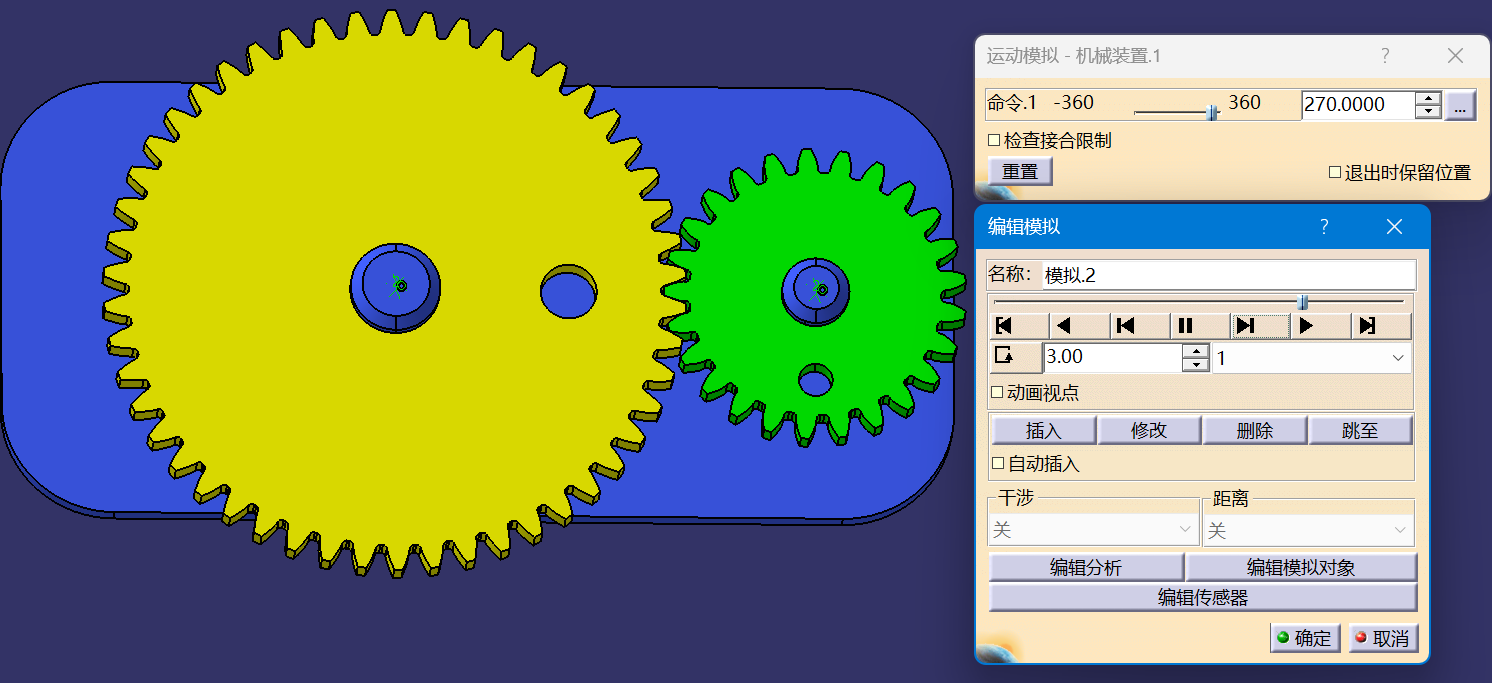
Task: Click the 命令.1 angle slider handle
Action: point(1213,112)
